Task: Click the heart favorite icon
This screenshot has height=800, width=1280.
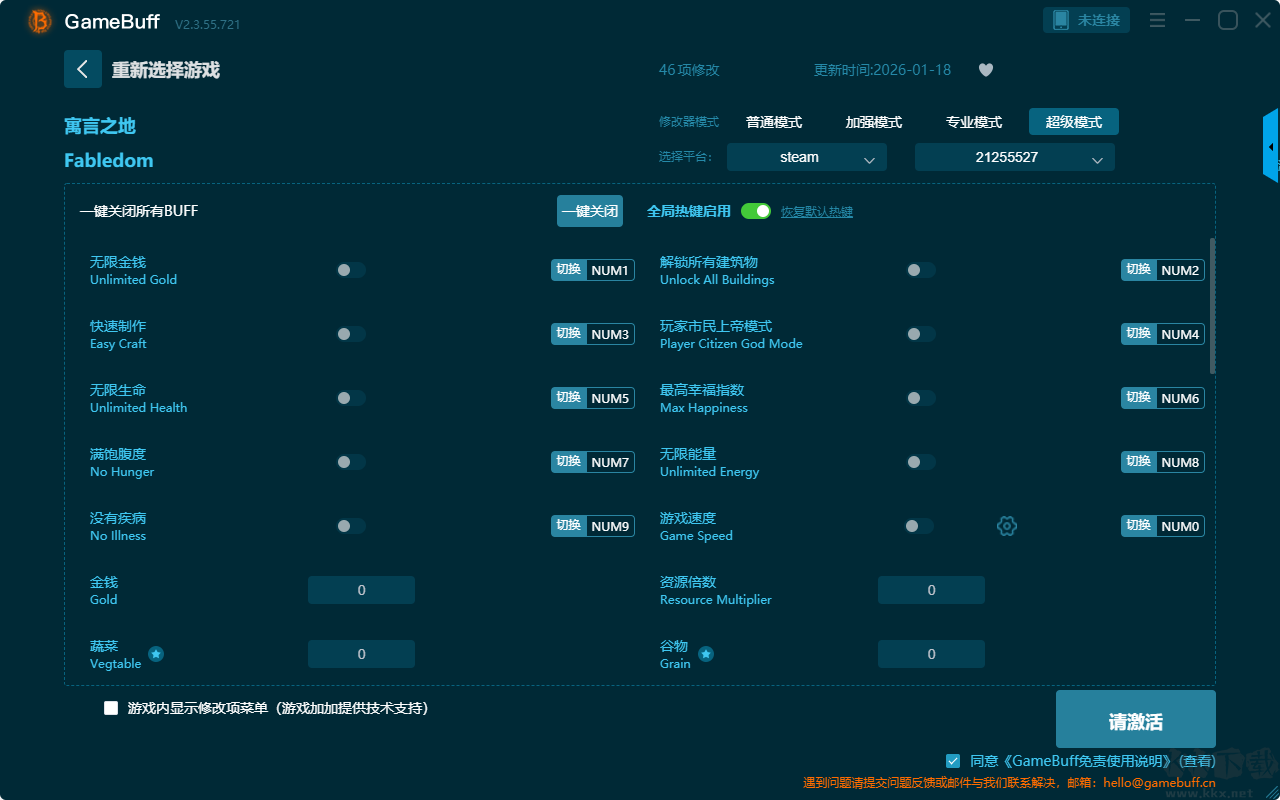Action: (x=986, y=70)
